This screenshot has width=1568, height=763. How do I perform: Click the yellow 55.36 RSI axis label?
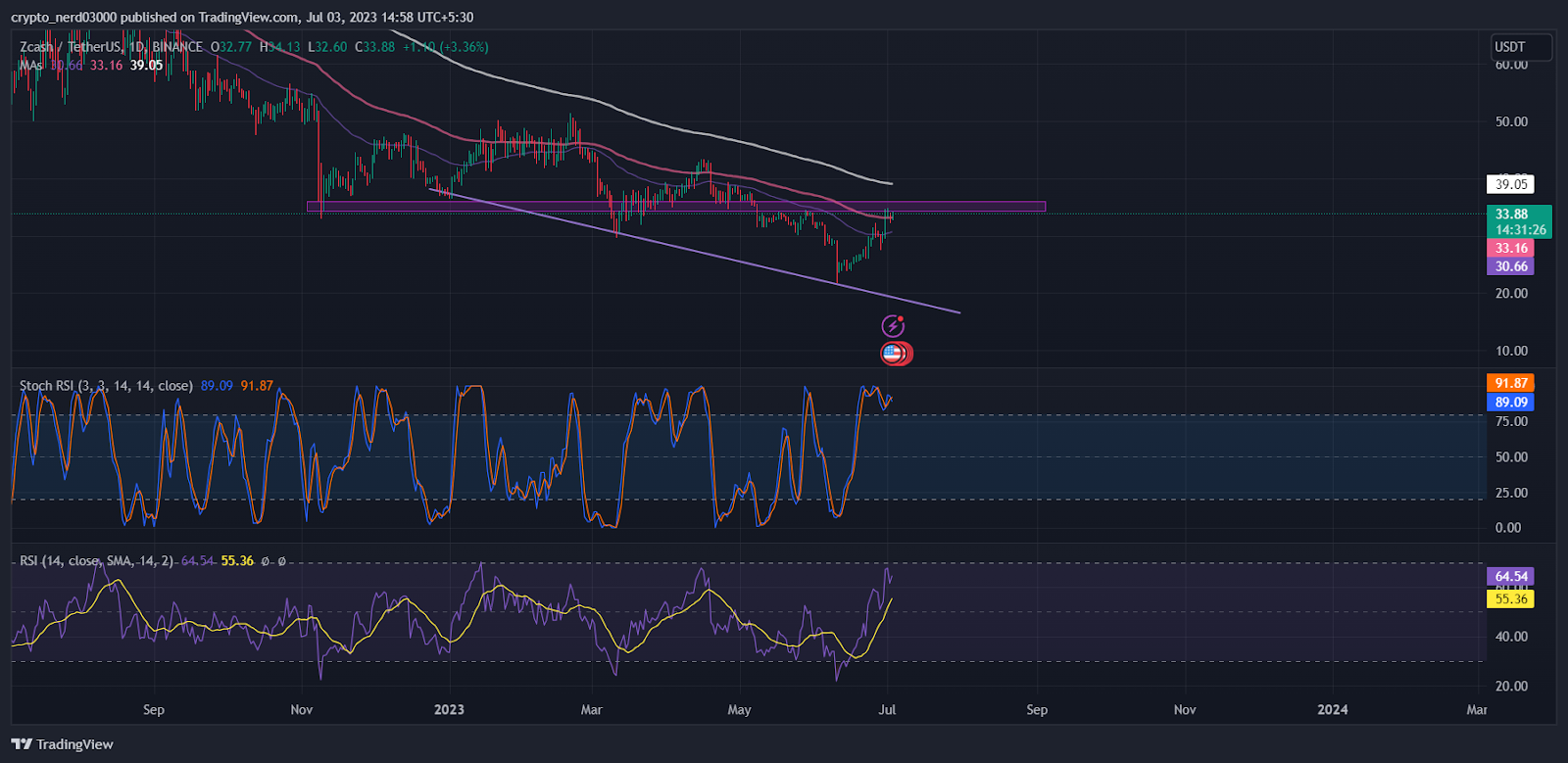(x=1510, y=598)
